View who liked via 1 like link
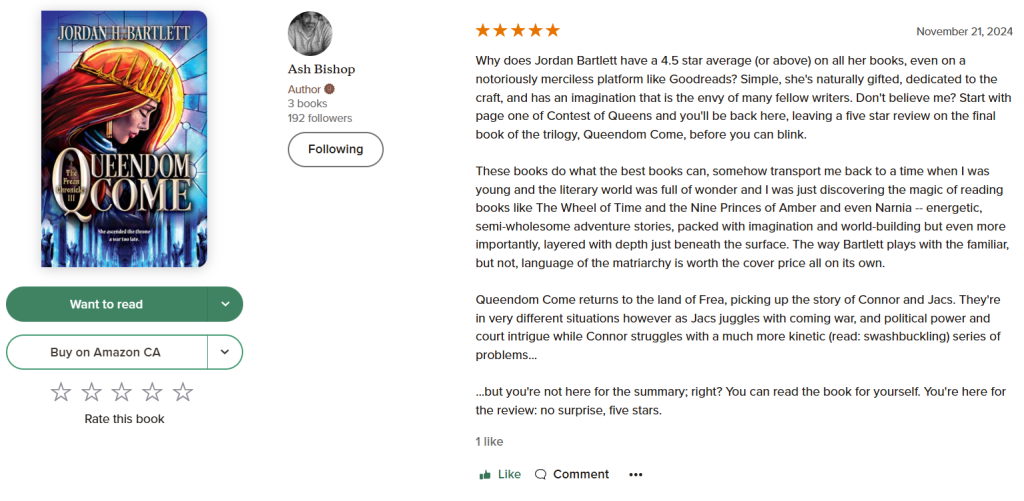 (489, 441)
